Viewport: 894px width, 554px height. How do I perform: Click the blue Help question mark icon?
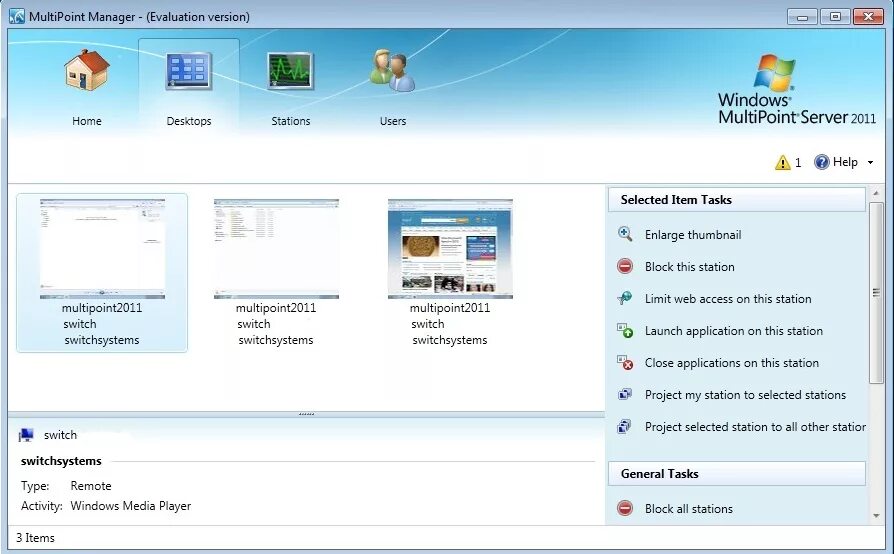point(821,162)
